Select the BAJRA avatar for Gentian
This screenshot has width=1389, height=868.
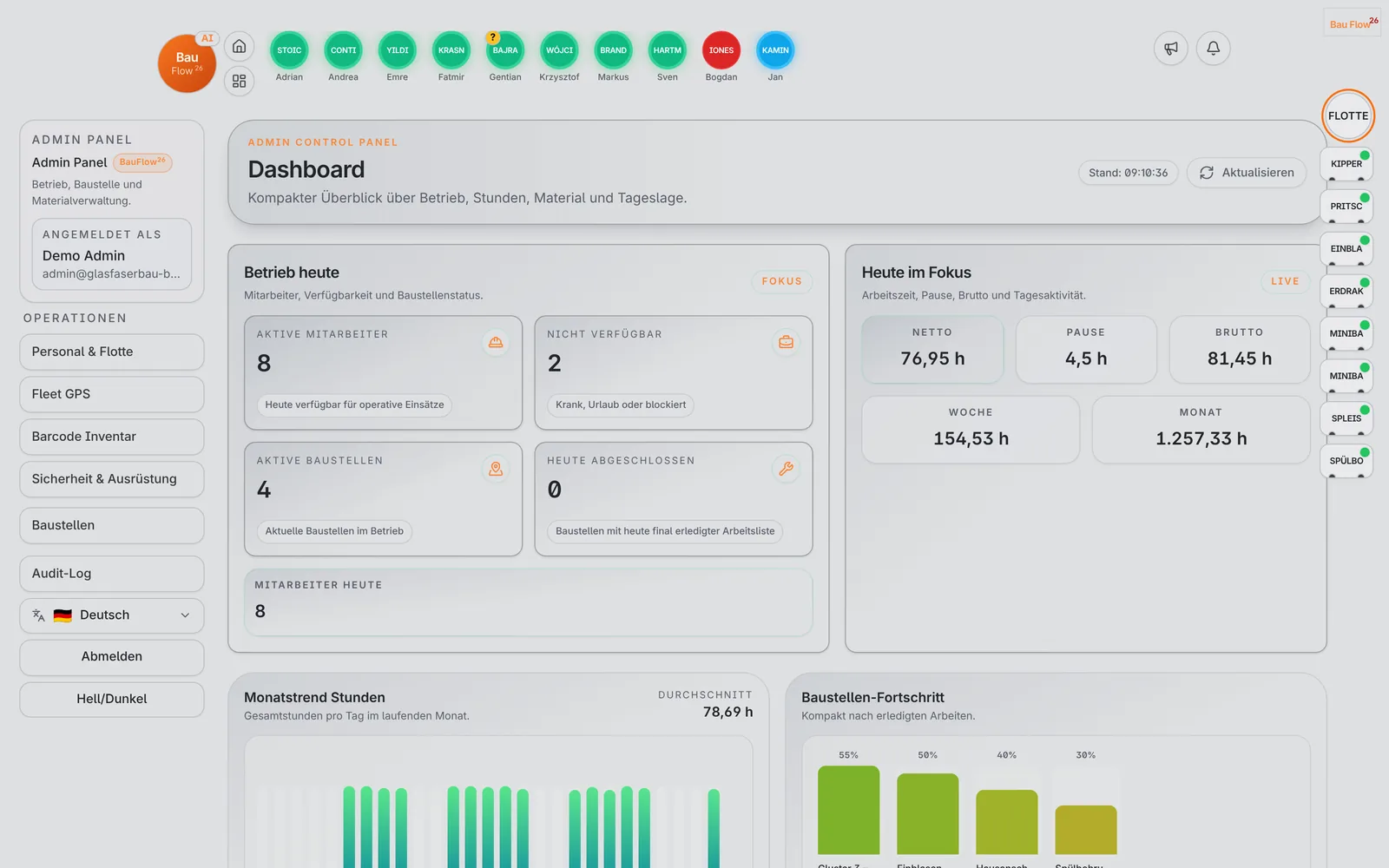tap(505, 50)
